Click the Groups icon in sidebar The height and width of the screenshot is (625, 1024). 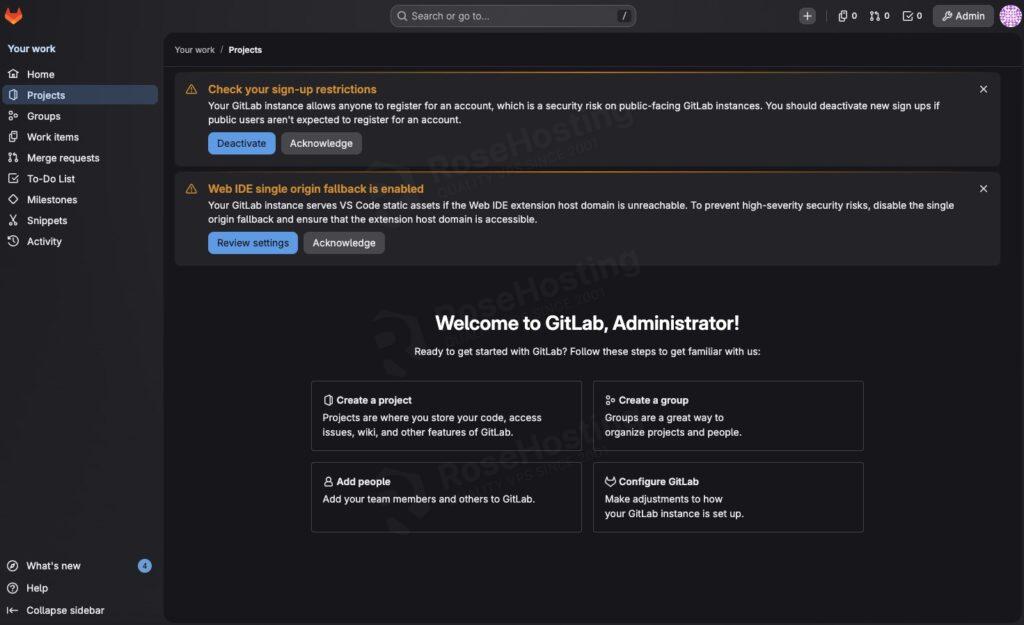[13, 116]
